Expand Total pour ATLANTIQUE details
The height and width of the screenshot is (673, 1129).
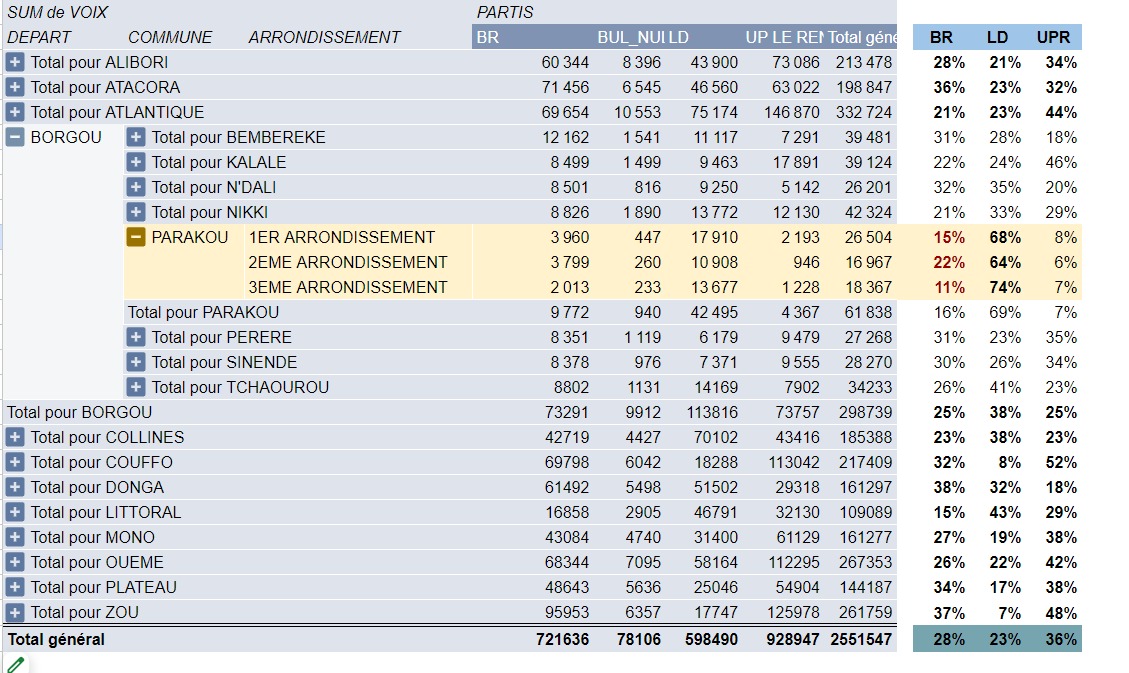[15, 112]
